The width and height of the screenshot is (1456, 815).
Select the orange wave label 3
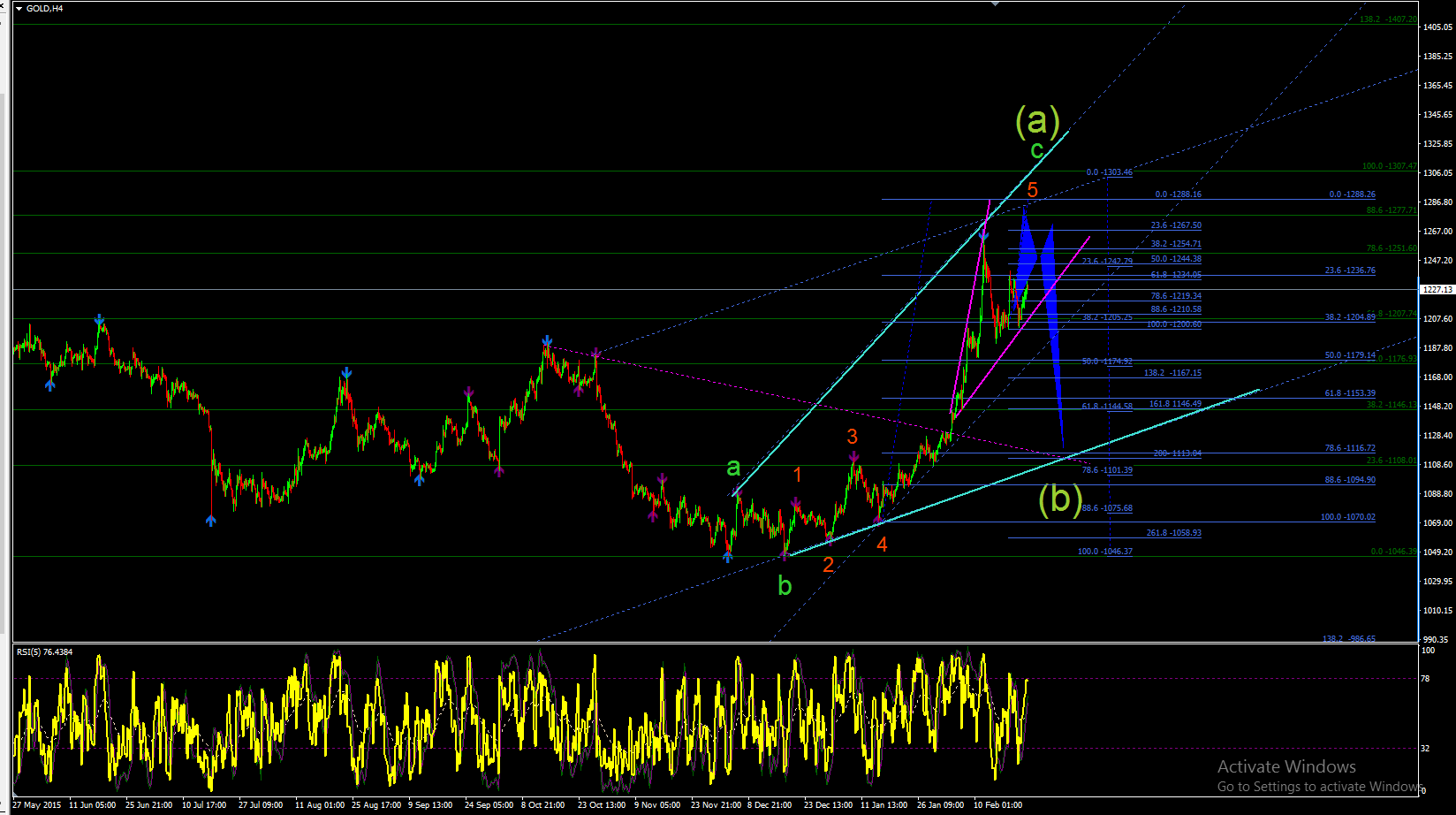pyautogui.click(x=852, y=436)
